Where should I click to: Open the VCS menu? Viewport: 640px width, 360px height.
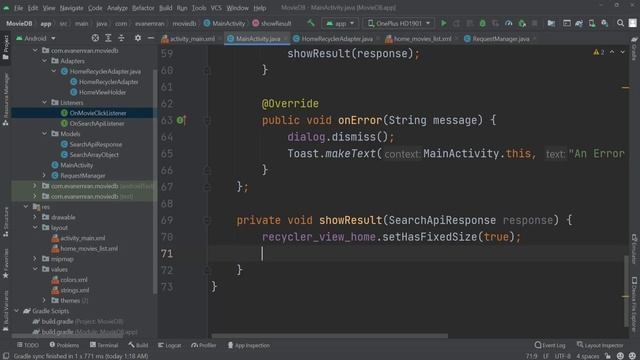[x=216, y=8]
